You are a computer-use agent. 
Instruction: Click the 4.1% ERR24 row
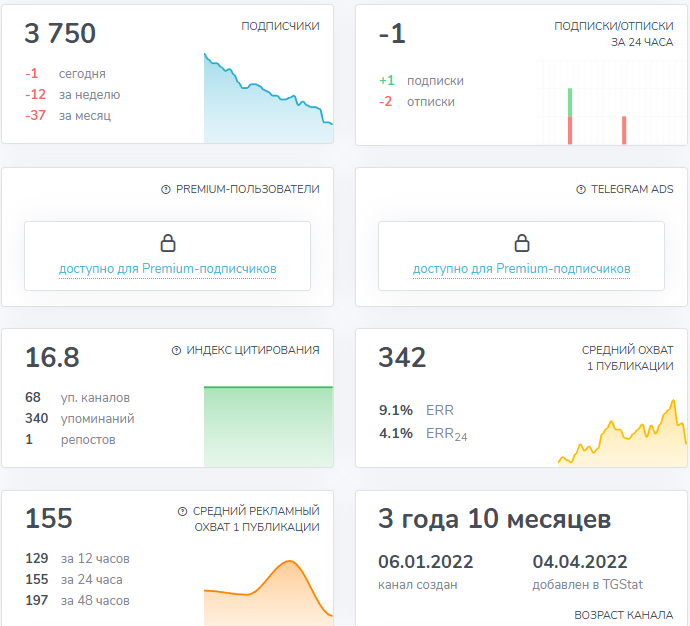coord(423,434)
